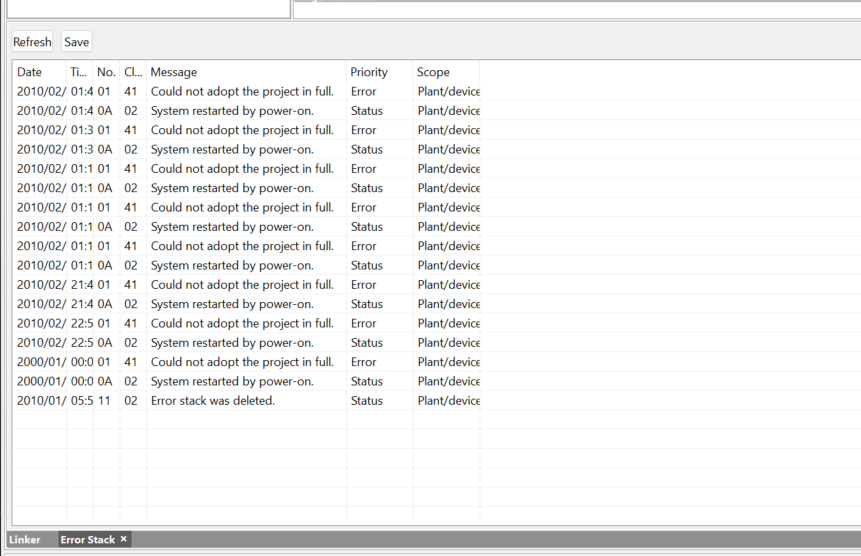Viewport: 861px width, 556px height.
Task: Click the Refresh button
Action: 32,42
